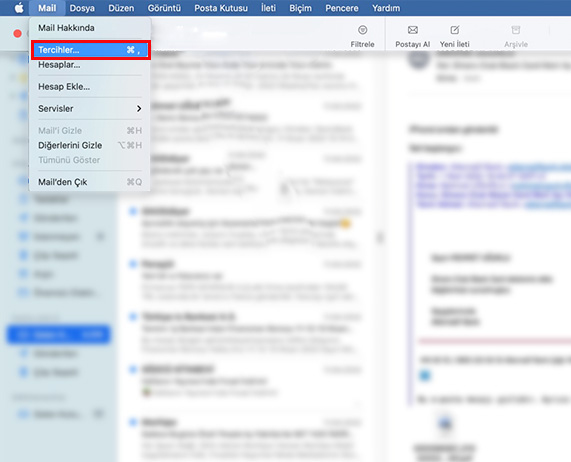Click the Postayı Al envelope icon

[413, 30]
